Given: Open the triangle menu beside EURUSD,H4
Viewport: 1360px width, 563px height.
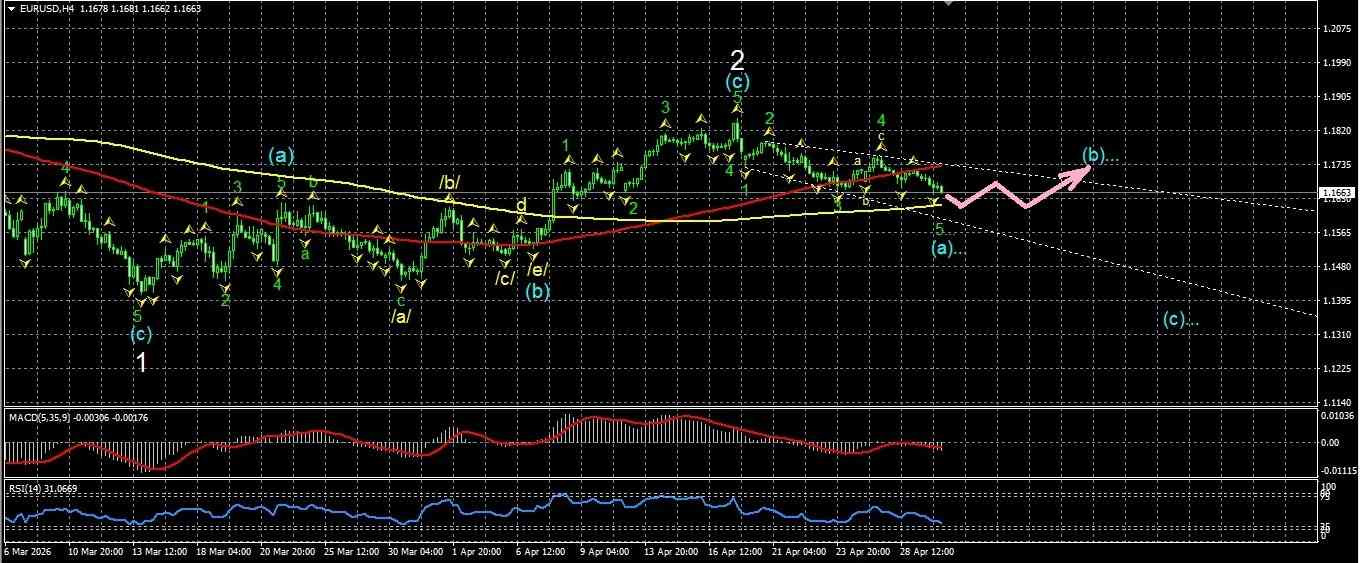Looking at the screenshot, I should click(10, 8).
